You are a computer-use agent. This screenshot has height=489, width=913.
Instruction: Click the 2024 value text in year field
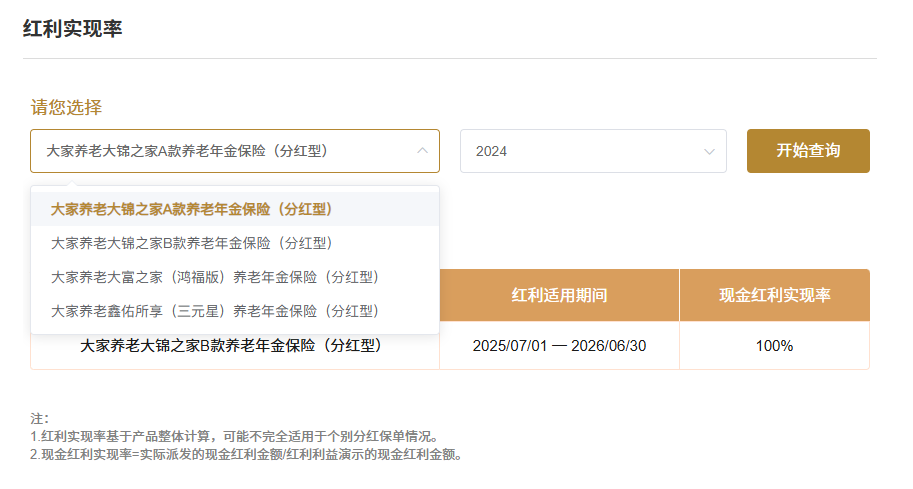click(492, 151)
